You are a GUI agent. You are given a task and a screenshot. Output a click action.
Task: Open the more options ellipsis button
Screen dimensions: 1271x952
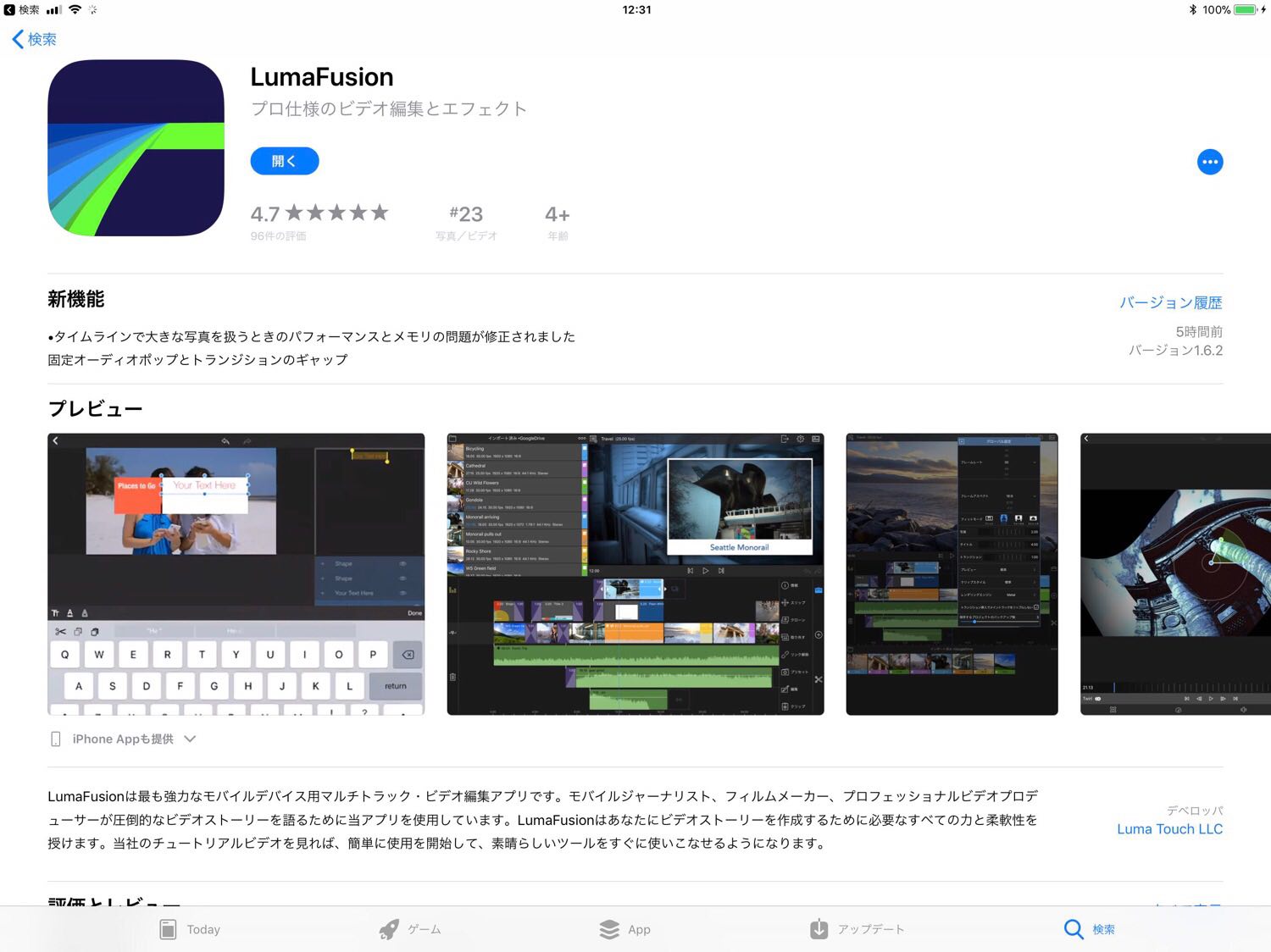point(1210,162)
